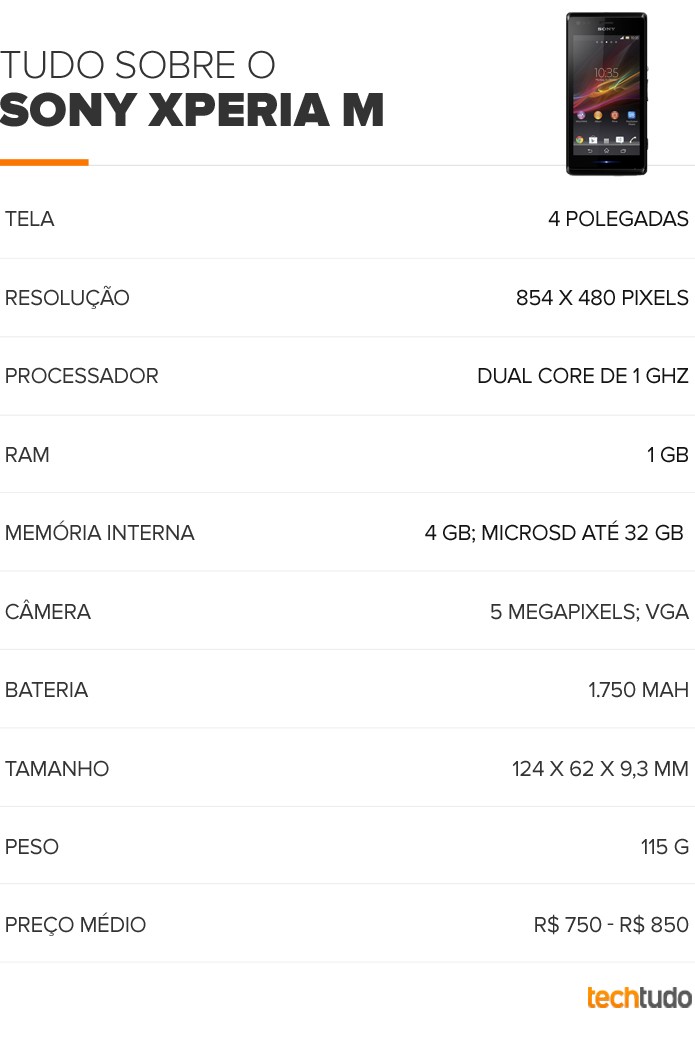Image resolution: width=695 pixels, height=1040 pixels.
Task: Click the techtudo logo
Action: click(x=639, y=998)
